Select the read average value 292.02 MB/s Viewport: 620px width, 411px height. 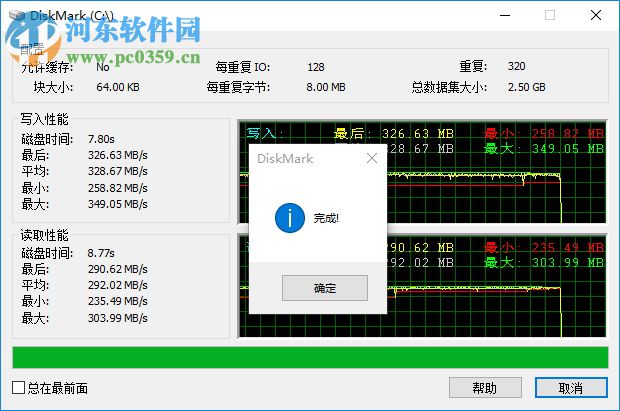[118, 285]
